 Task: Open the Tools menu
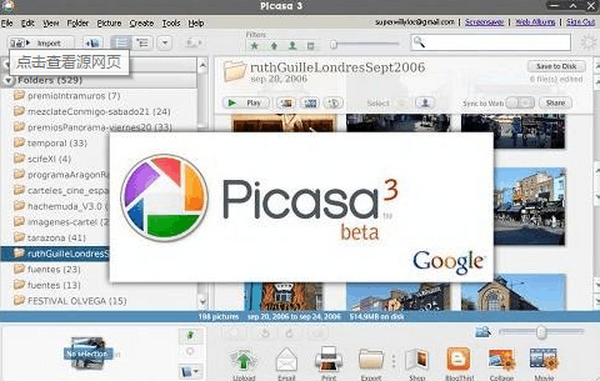coord(171,23)
